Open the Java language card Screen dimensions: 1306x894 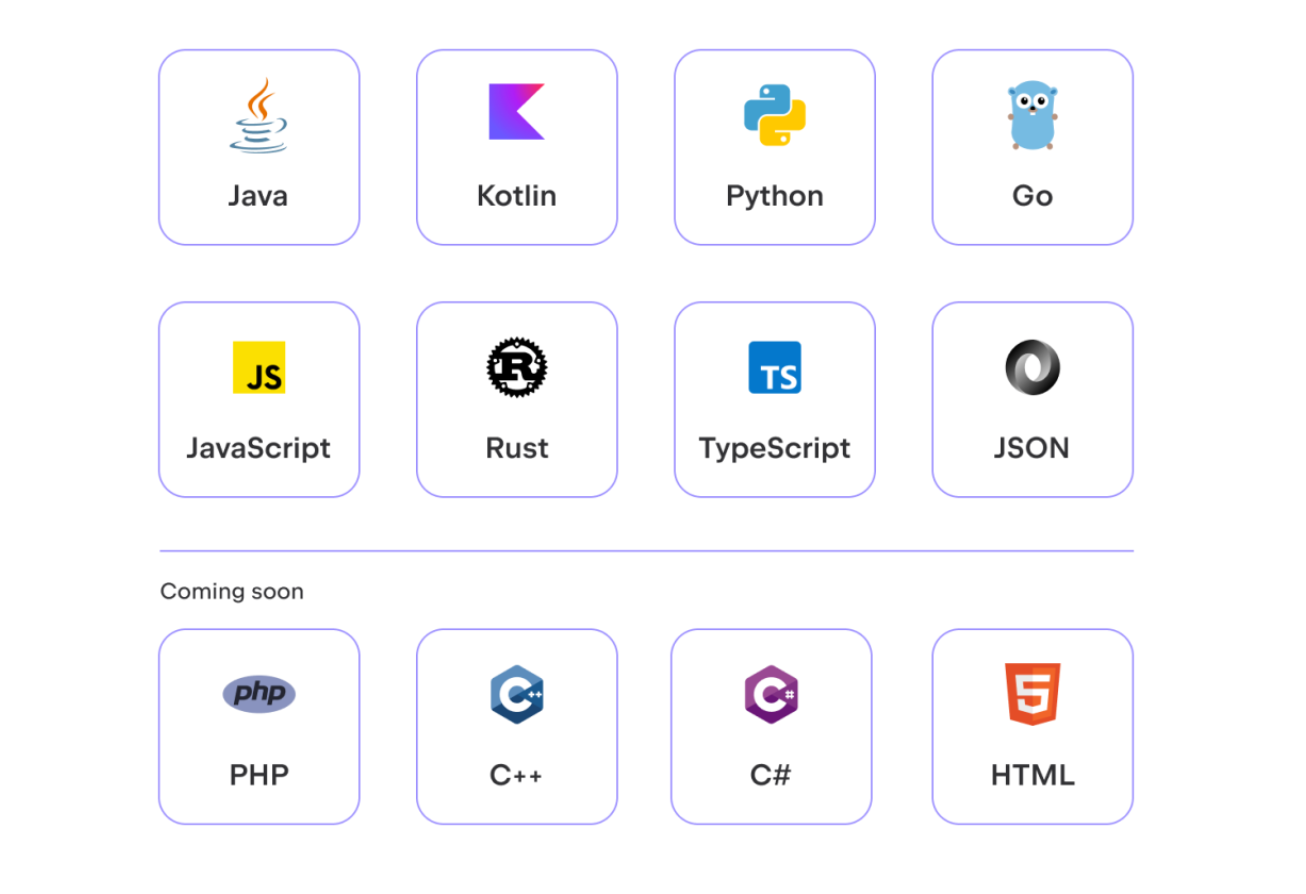pos(258,146)
